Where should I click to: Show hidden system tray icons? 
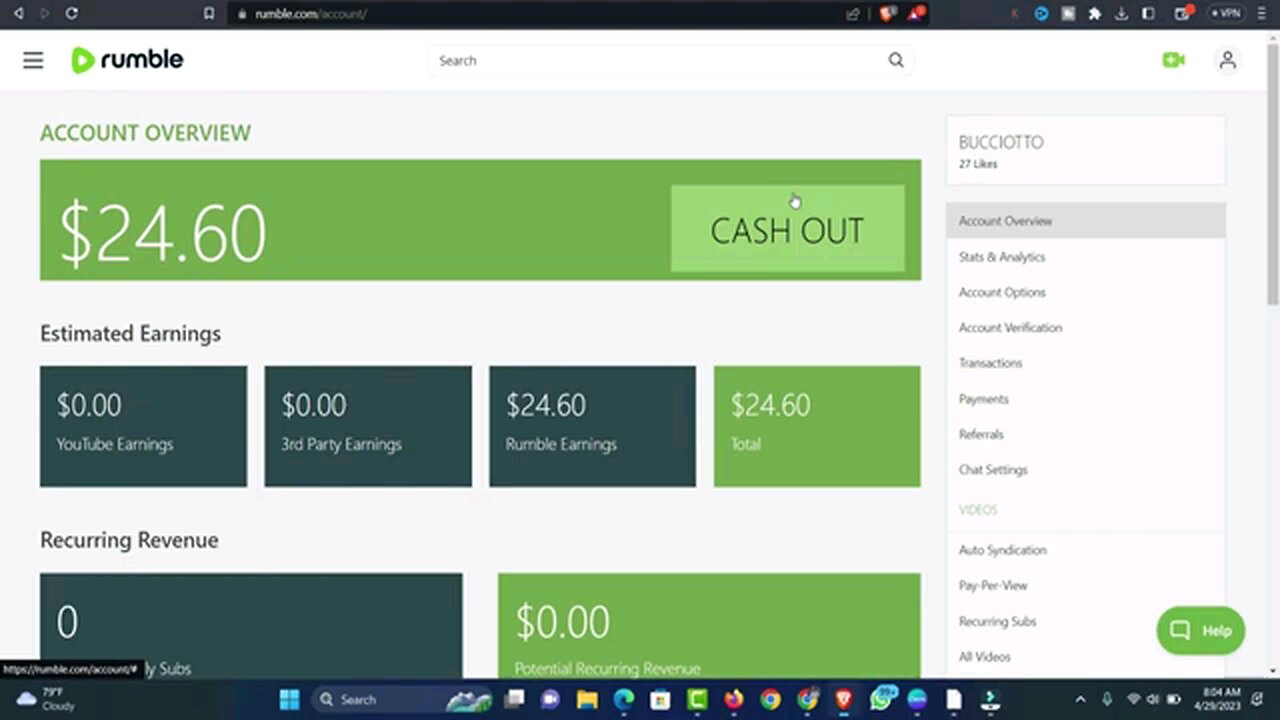pyautogui.click(x=1080, y=699)
